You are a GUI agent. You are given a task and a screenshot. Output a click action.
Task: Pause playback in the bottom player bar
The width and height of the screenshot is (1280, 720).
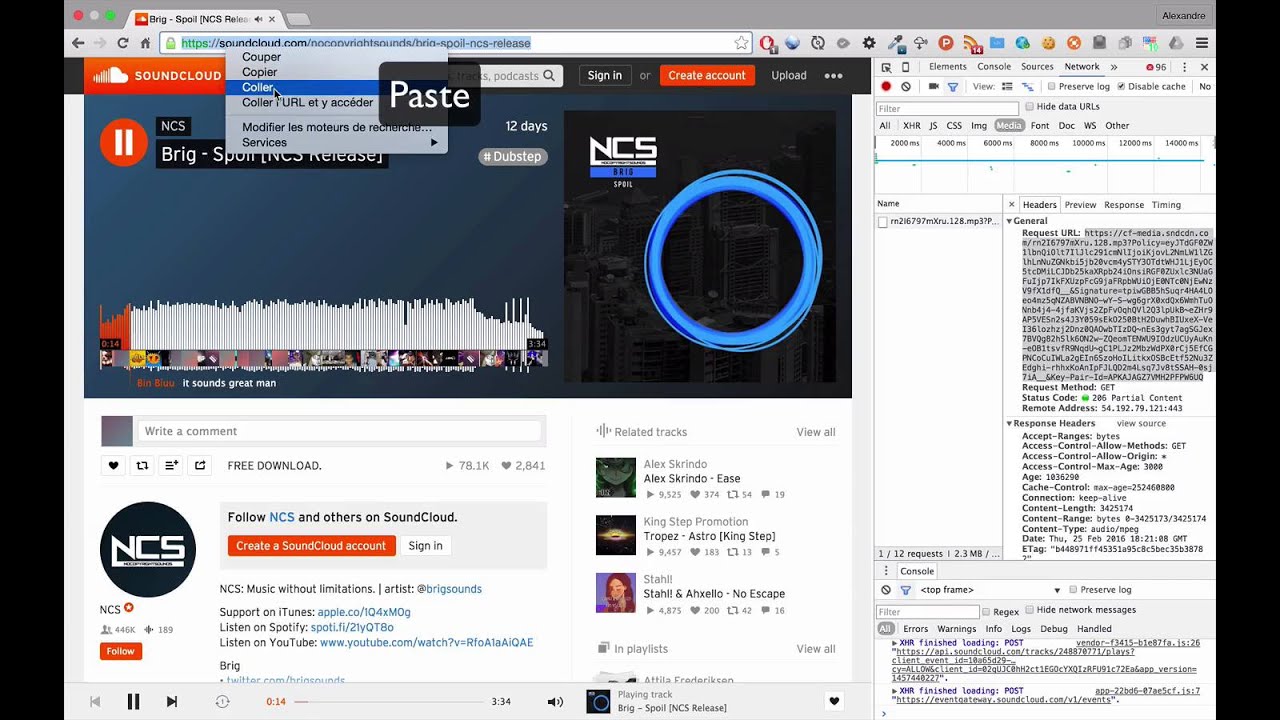[x=133, y=702]
